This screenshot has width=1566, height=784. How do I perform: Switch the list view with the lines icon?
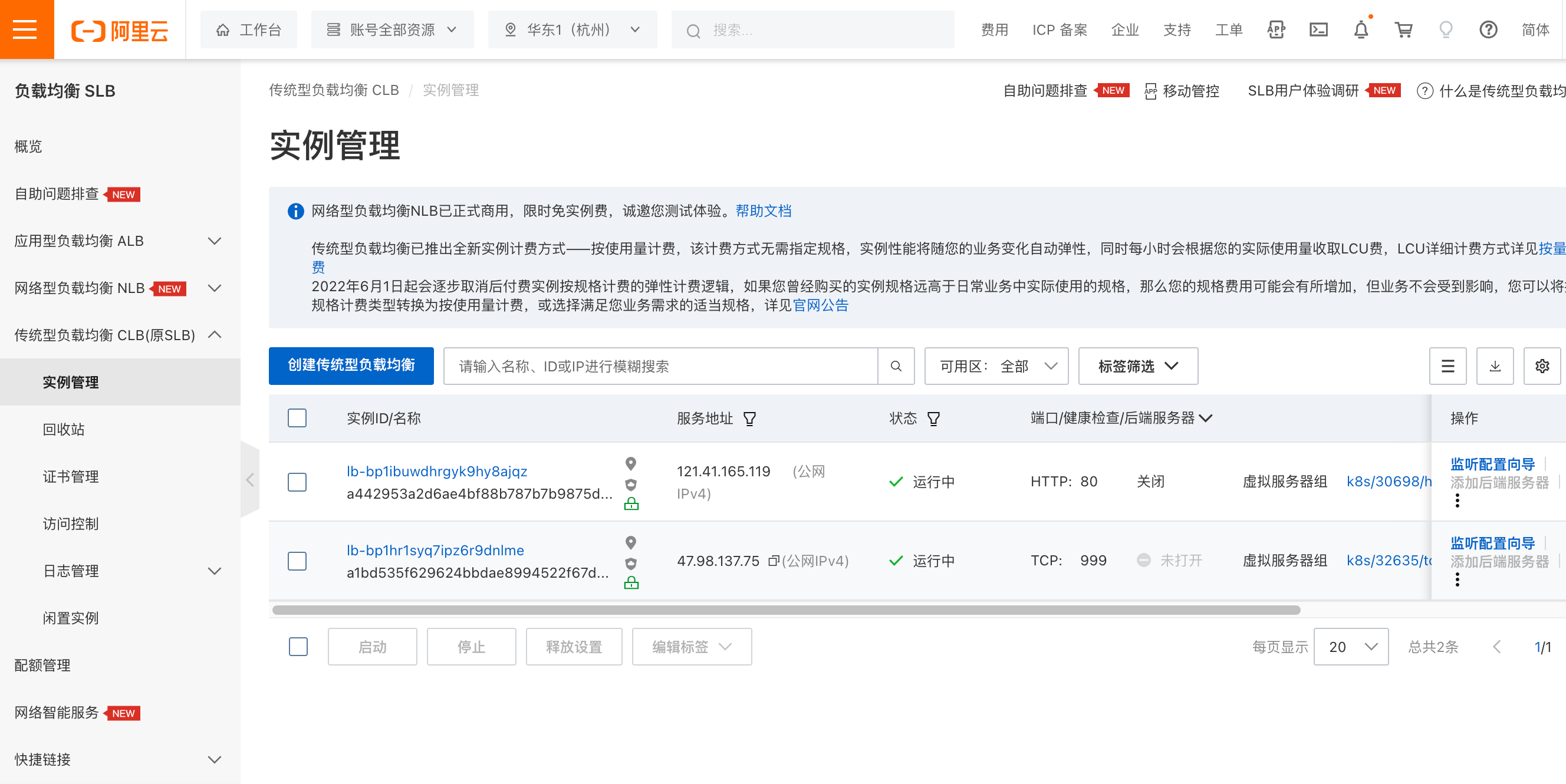pyautogui.click(x=1447, y=366)
